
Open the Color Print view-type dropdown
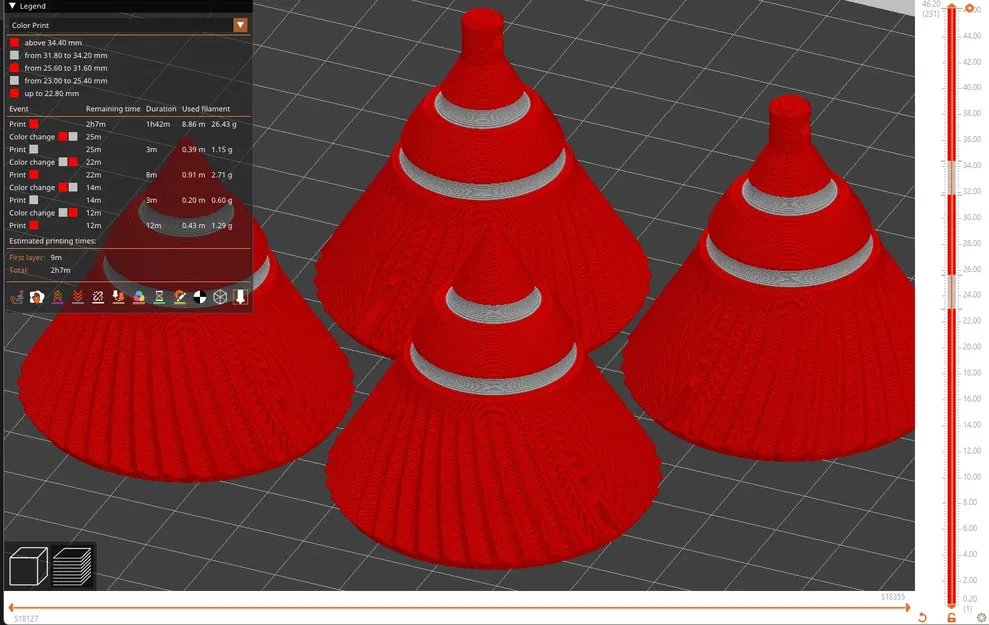[129, 25]
